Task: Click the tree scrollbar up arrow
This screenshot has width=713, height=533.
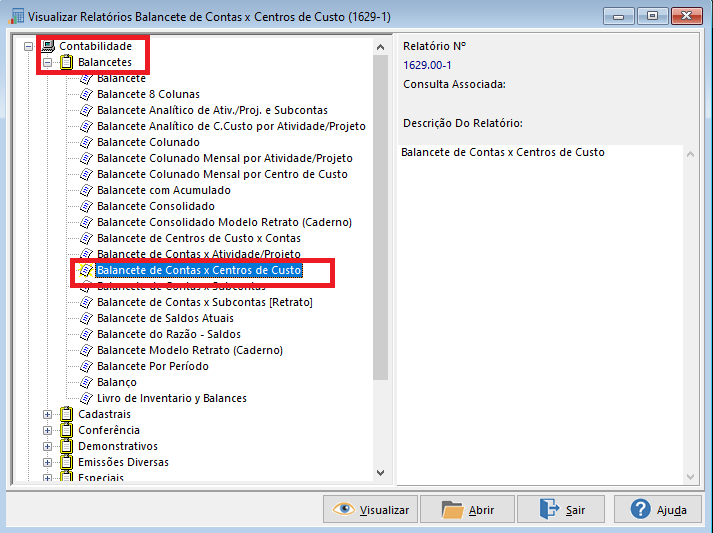Action: [381, 47]
